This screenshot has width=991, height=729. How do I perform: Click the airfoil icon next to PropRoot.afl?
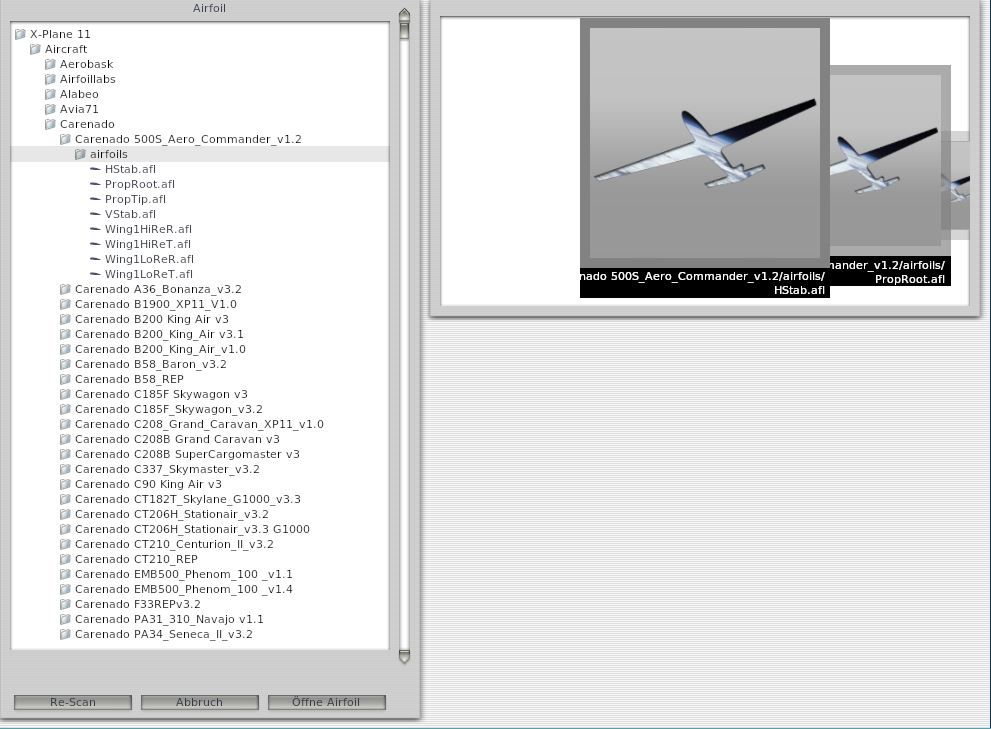click(95, 184)
